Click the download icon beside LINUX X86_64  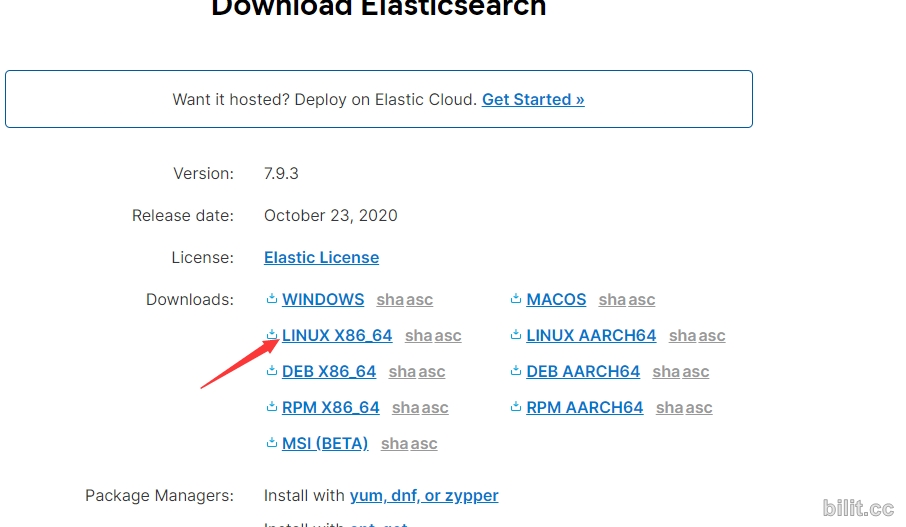click(x=272, y=335)
